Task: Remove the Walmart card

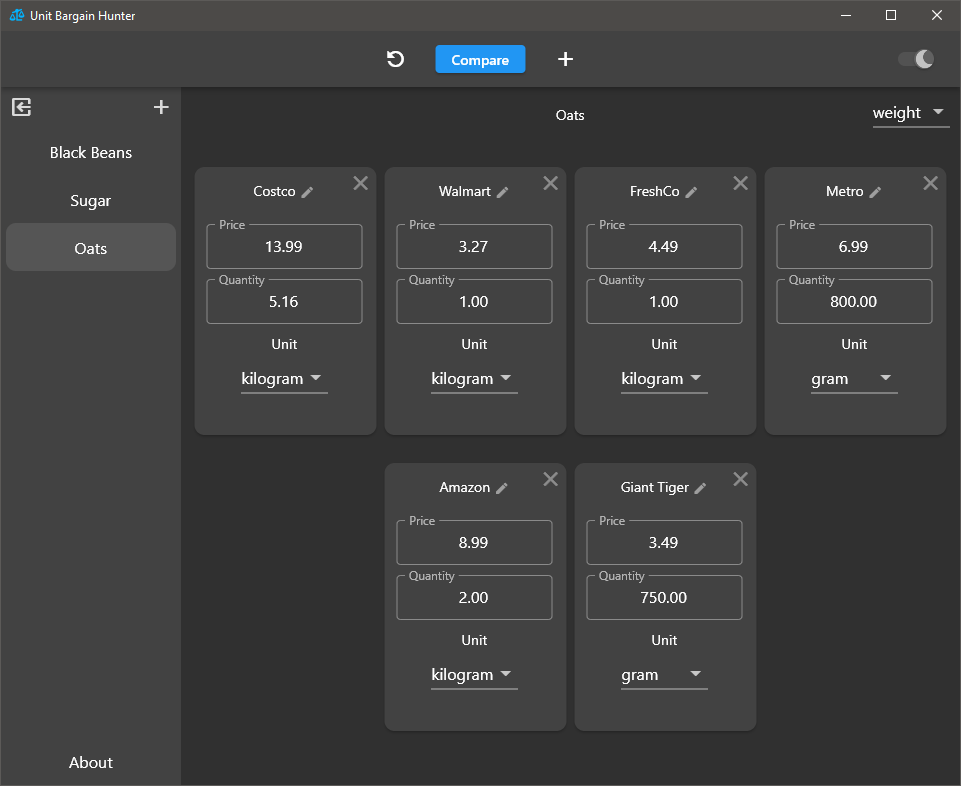Action: click(550, 183)
